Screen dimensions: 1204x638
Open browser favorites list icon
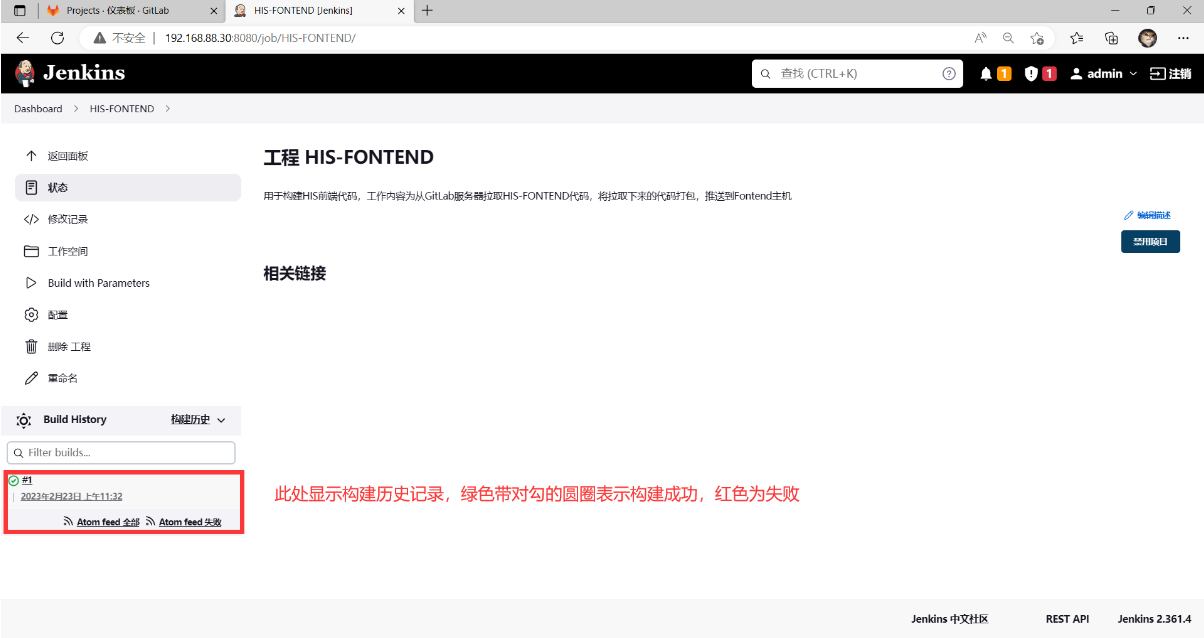click(x=1076, y=38)
